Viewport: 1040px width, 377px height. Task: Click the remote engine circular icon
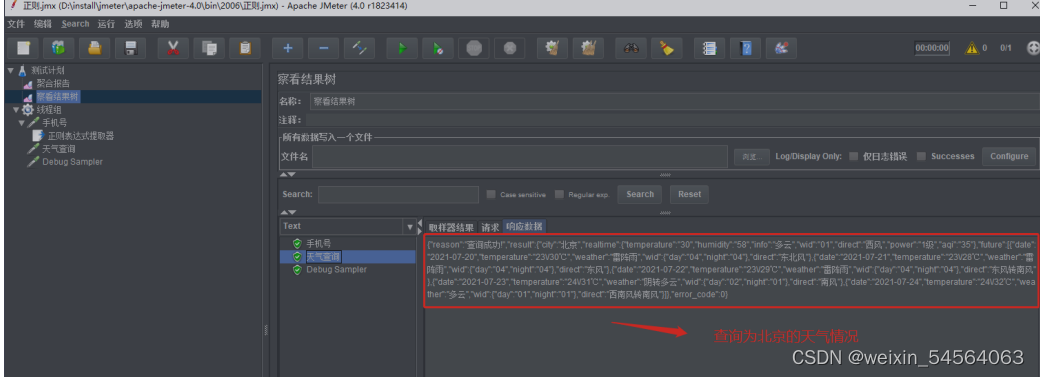click(x=1033, y=48)
